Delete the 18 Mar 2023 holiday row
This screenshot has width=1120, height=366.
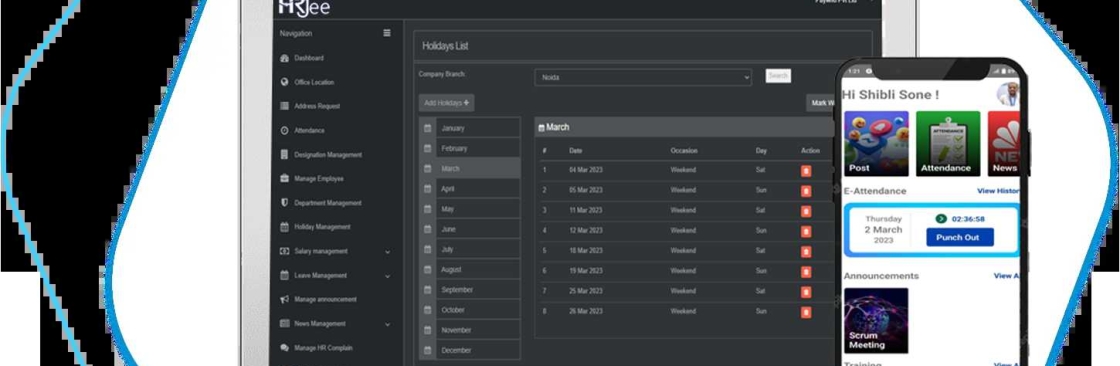(x=806, y=252)
